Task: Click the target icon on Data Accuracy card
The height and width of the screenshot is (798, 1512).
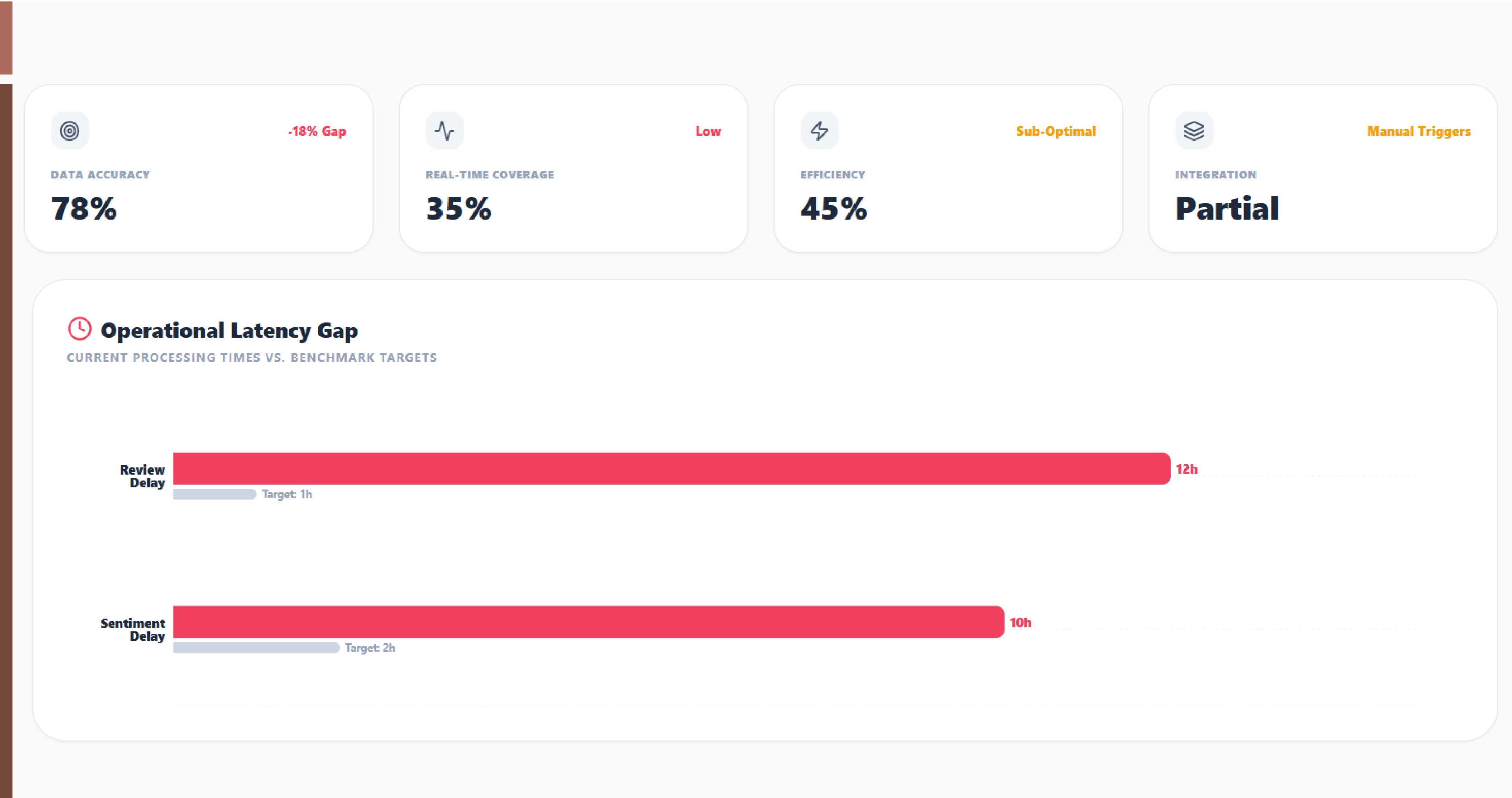Action: coord(70,130)
